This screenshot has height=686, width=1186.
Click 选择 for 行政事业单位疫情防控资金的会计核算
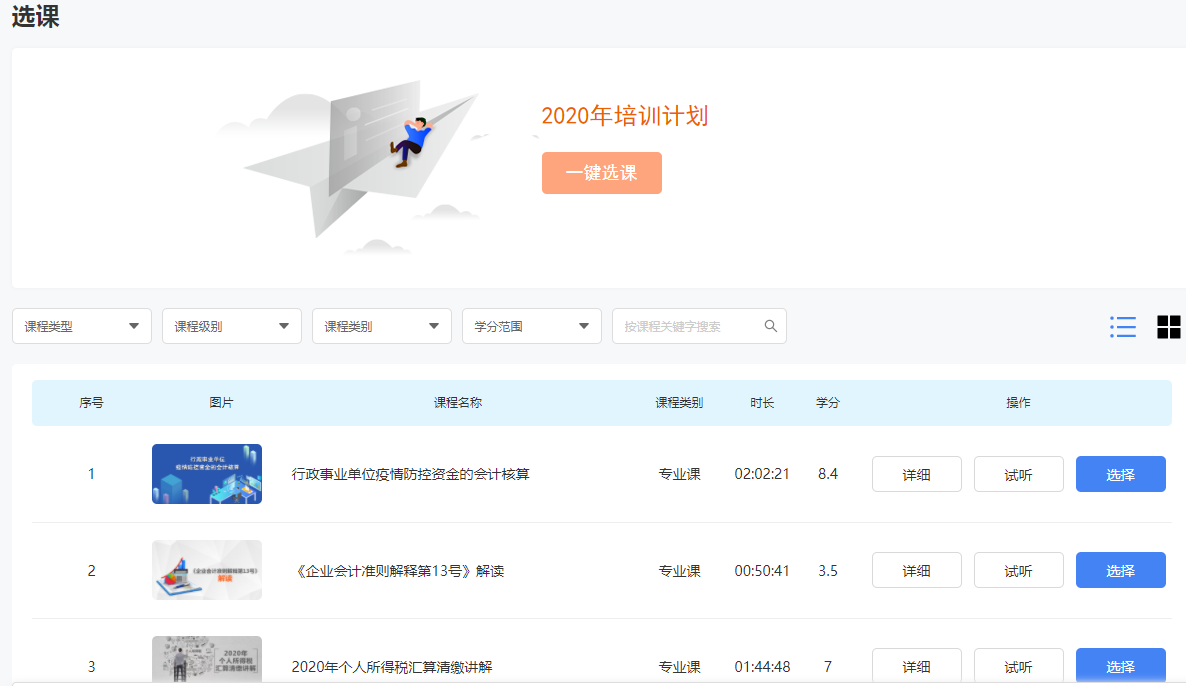1120,474
